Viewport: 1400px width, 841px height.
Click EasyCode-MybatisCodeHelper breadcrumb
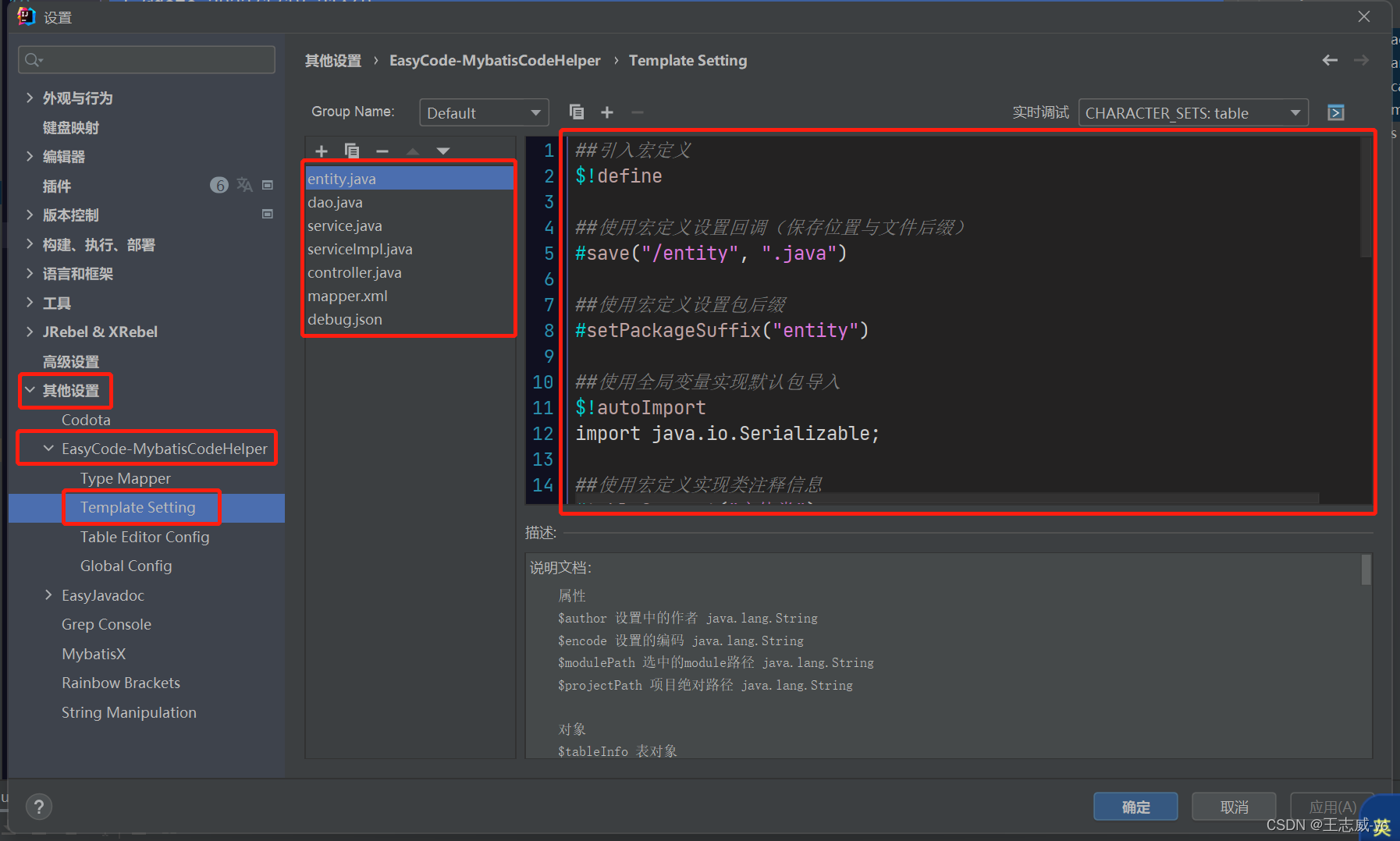point(495,60)
